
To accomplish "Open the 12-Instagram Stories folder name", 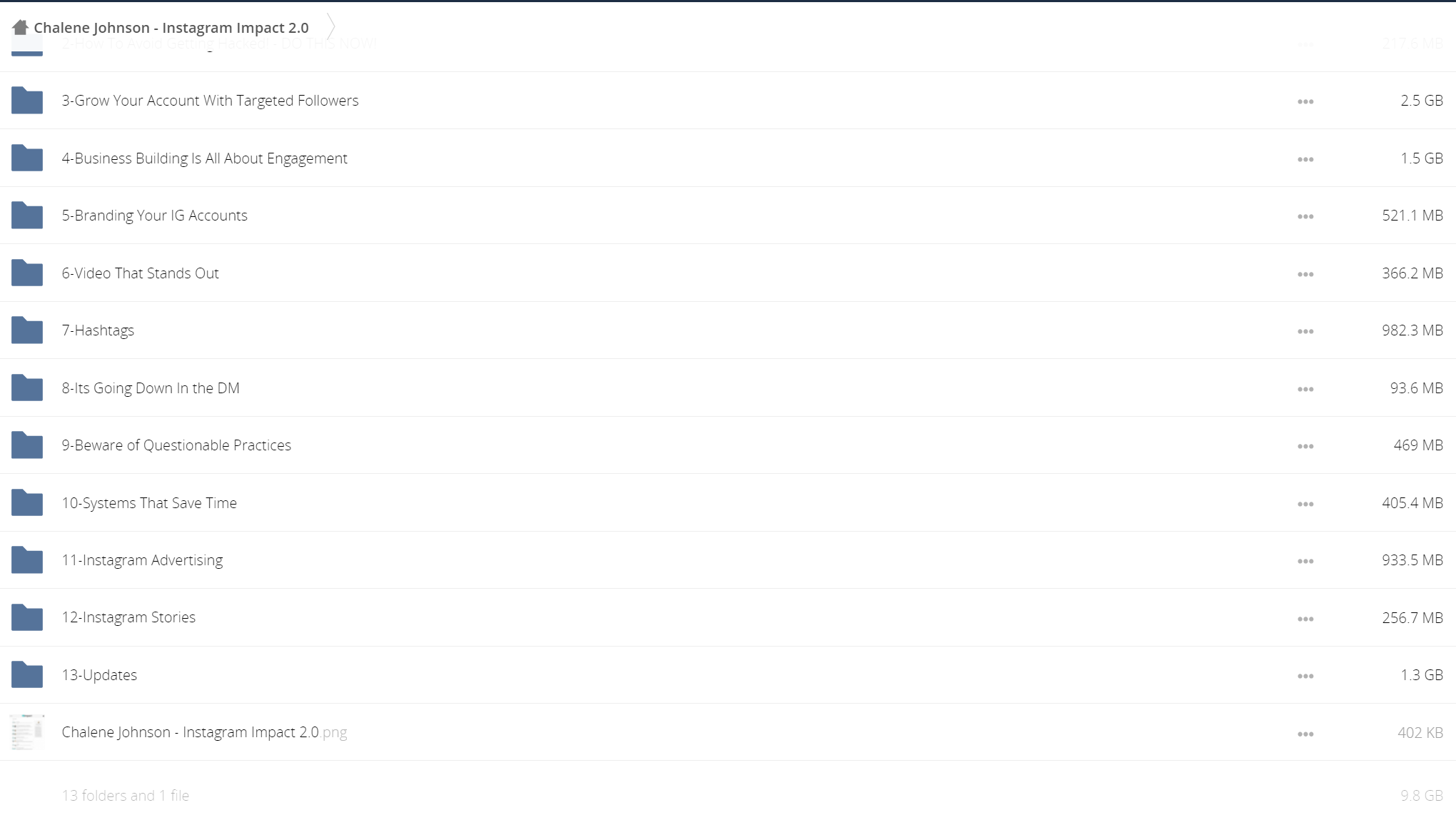I will 128,617.
